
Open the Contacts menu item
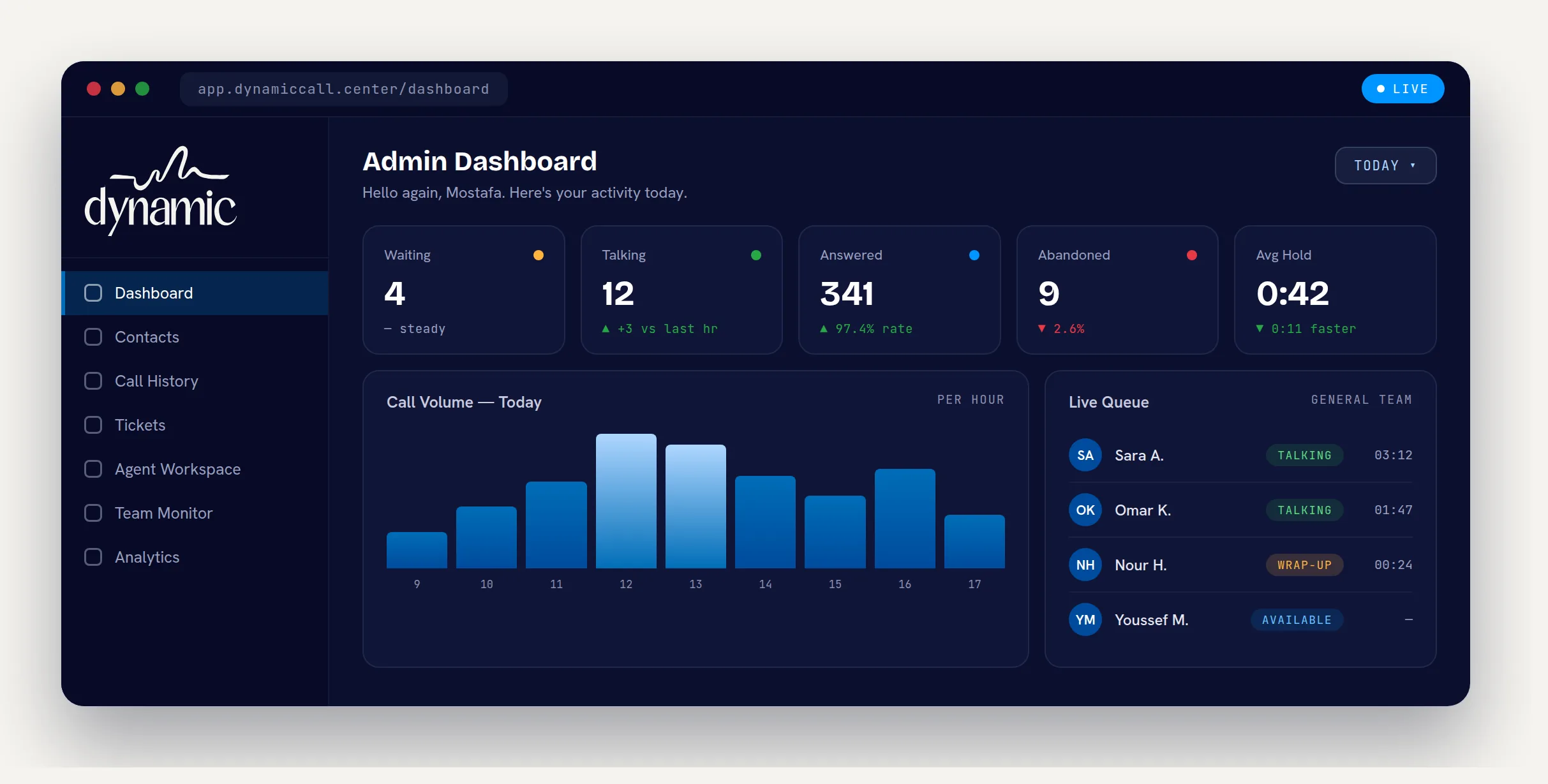pos(195,337)
